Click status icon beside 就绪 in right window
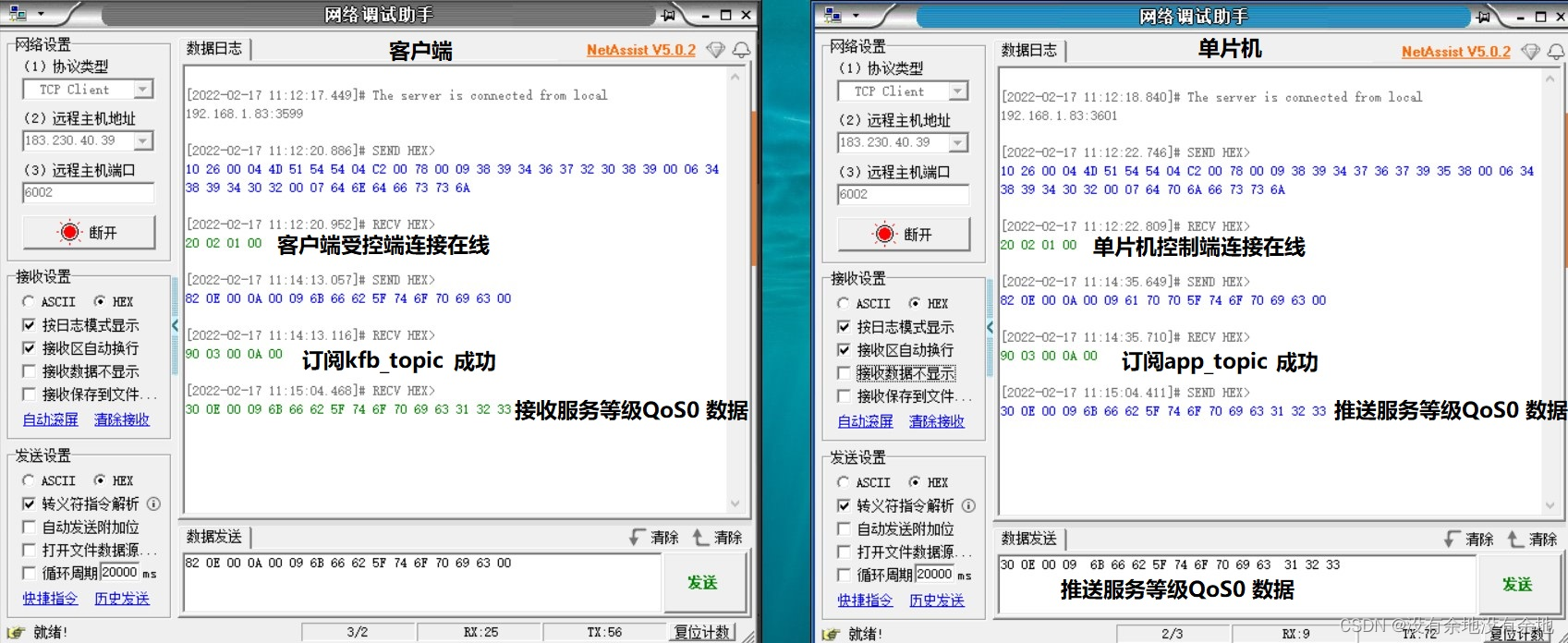This screenshot has height=643, width=1568. click(x=831, y=635)
